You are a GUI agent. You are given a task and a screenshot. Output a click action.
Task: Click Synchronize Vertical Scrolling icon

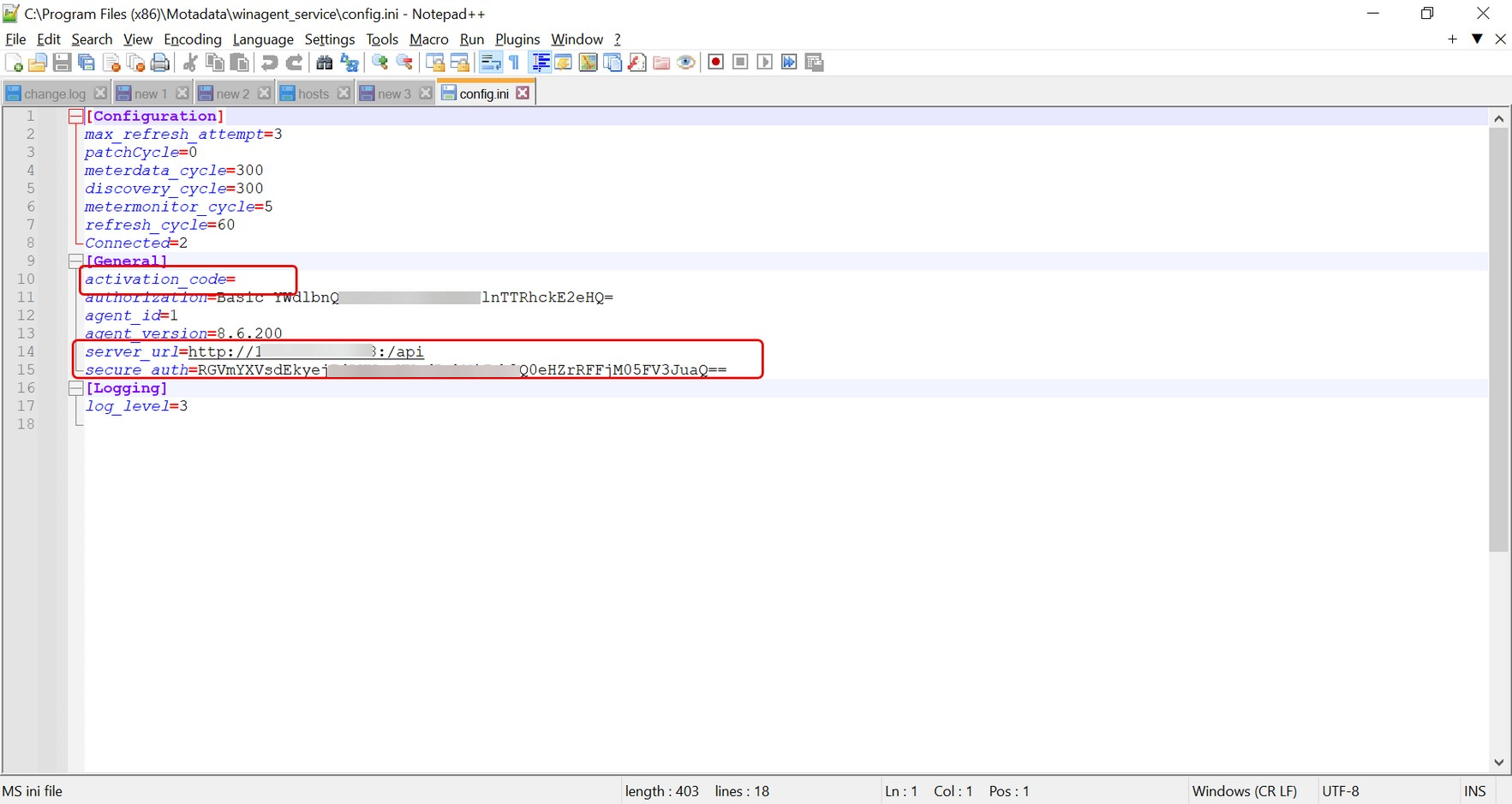tap(435, 63)
